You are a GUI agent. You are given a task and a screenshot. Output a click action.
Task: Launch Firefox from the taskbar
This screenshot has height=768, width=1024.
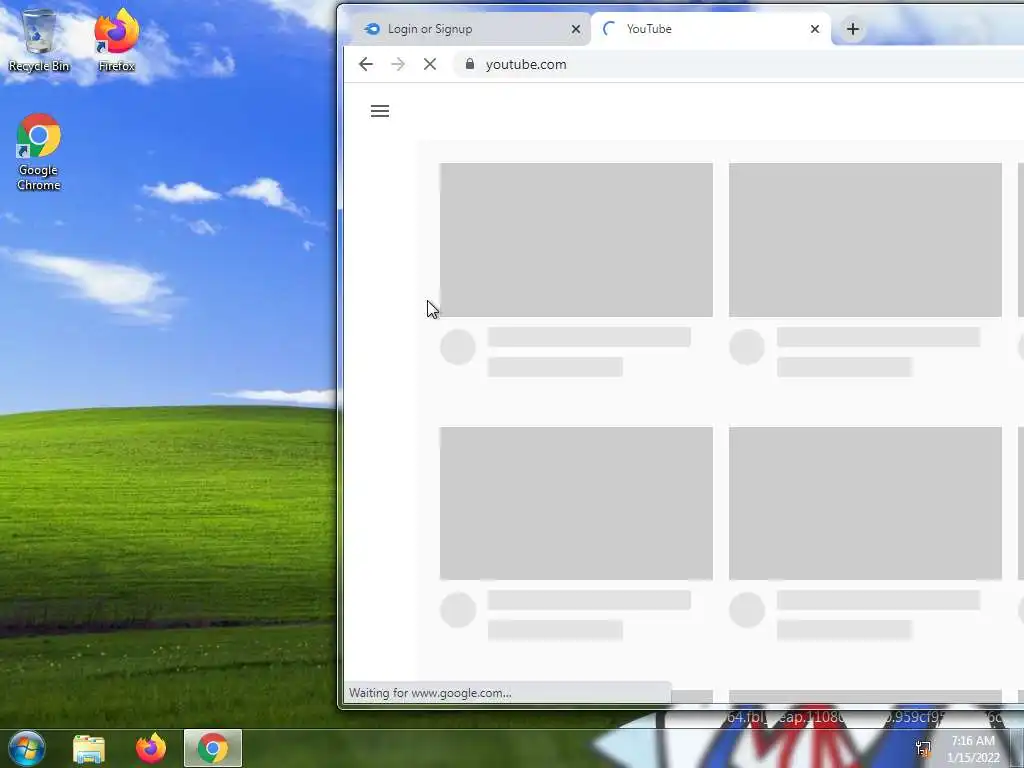click(151, 749)
